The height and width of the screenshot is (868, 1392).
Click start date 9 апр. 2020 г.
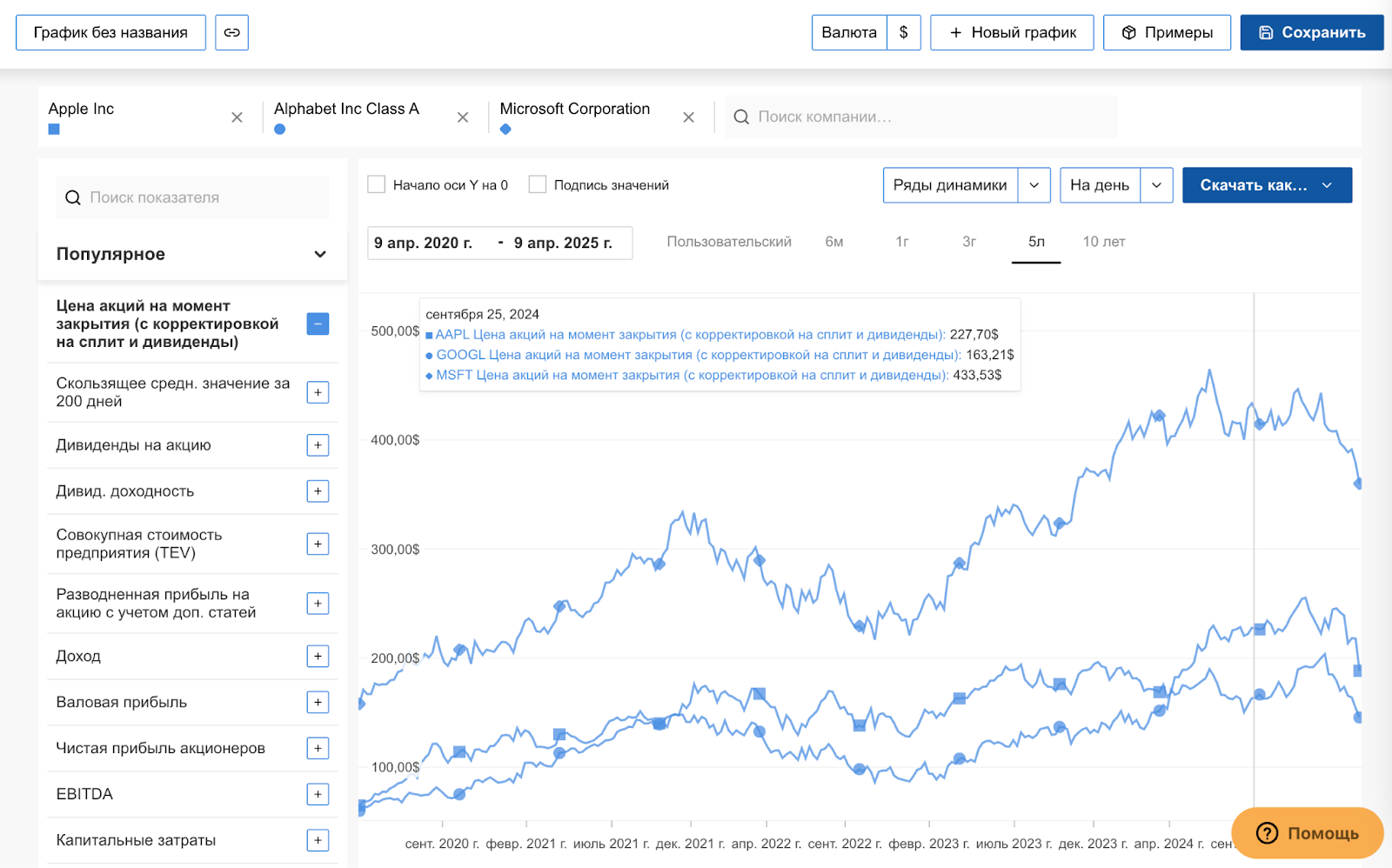(424, 244)
